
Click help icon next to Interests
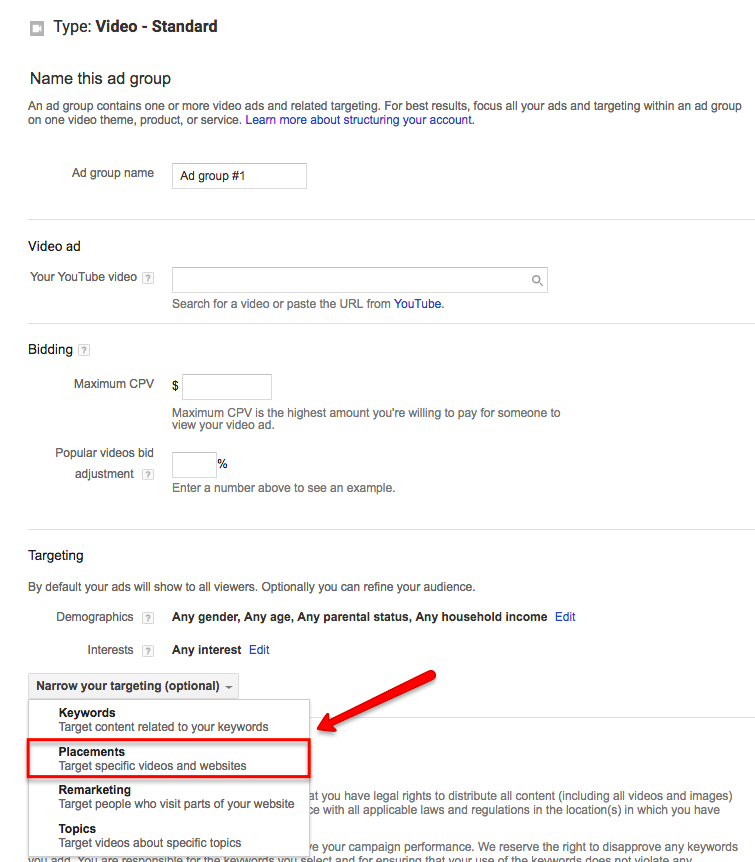tap(148, 651)
